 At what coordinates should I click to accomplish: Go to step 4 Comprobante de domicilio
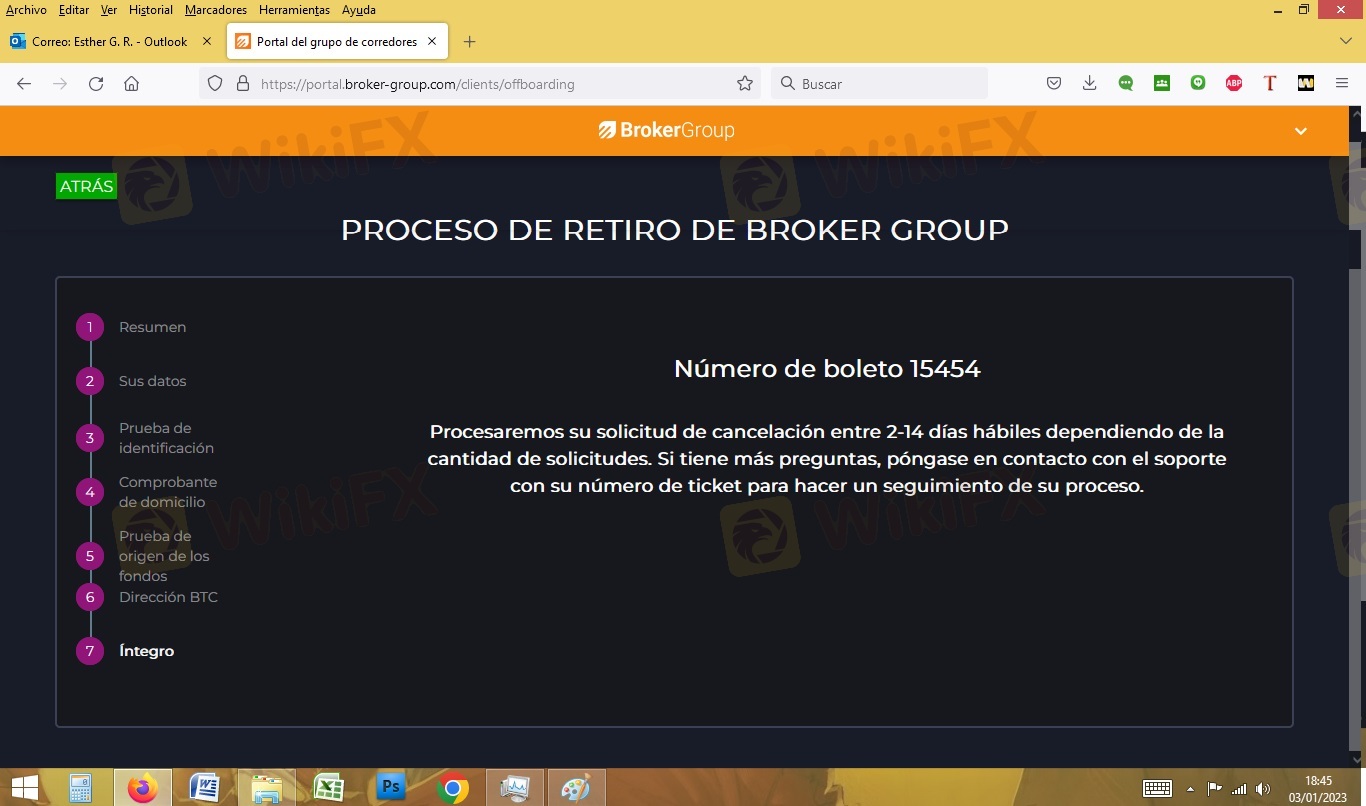pyautogui.click(x=147, y=492)
